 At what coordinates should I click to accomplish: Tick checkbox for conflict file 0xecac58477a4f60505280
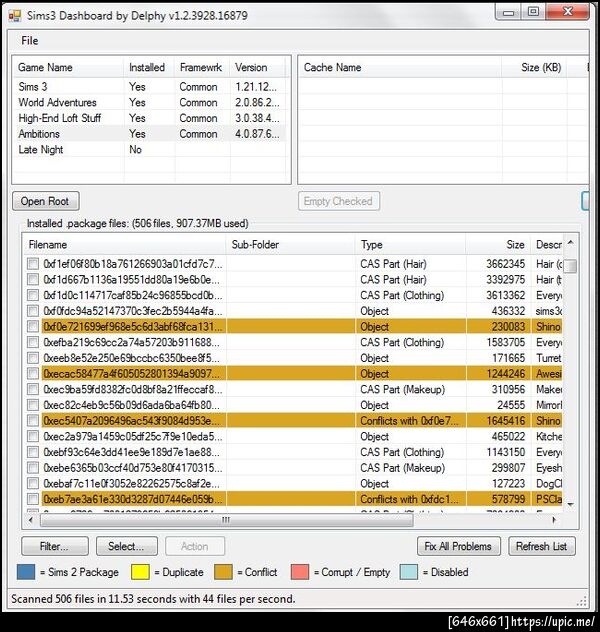click(x=33, y=374)
